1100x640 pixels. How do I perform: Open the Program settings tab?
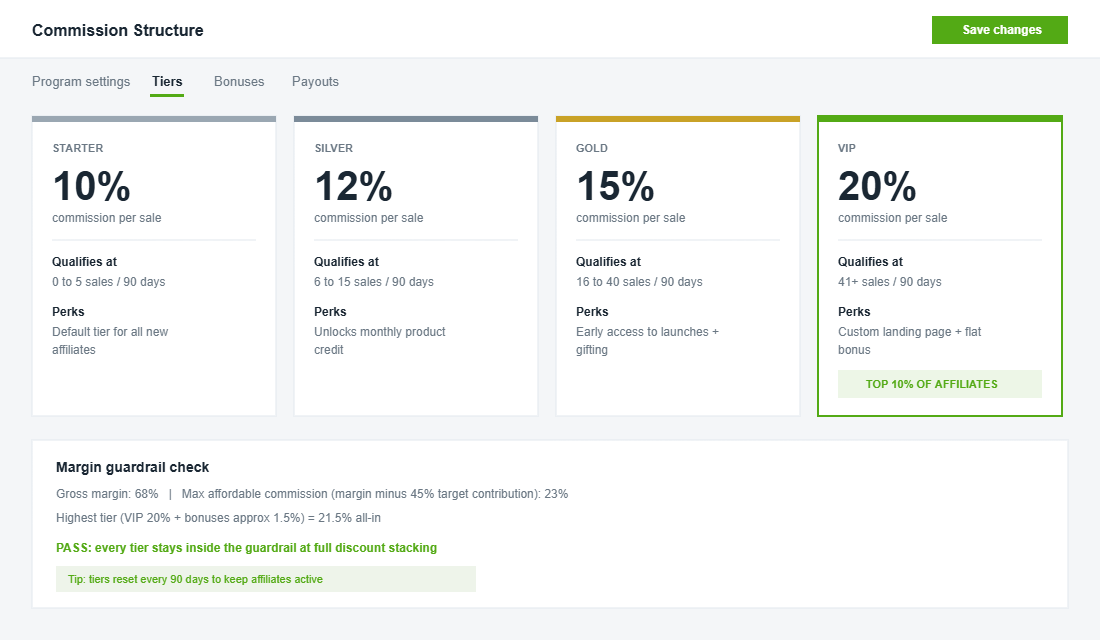click(x=81, y=81)
